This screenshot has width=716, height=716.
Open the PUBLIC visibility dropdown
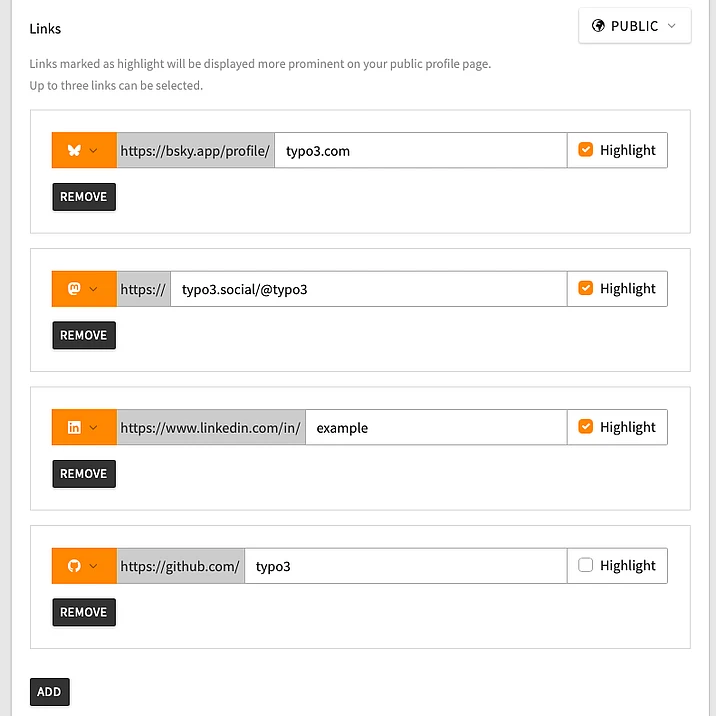(x=634, y=26)
